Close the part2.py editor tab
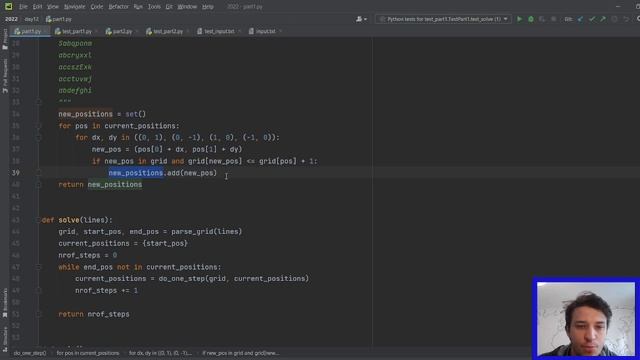This screenshot has height=360, width=640. click(x=137, y=31)
